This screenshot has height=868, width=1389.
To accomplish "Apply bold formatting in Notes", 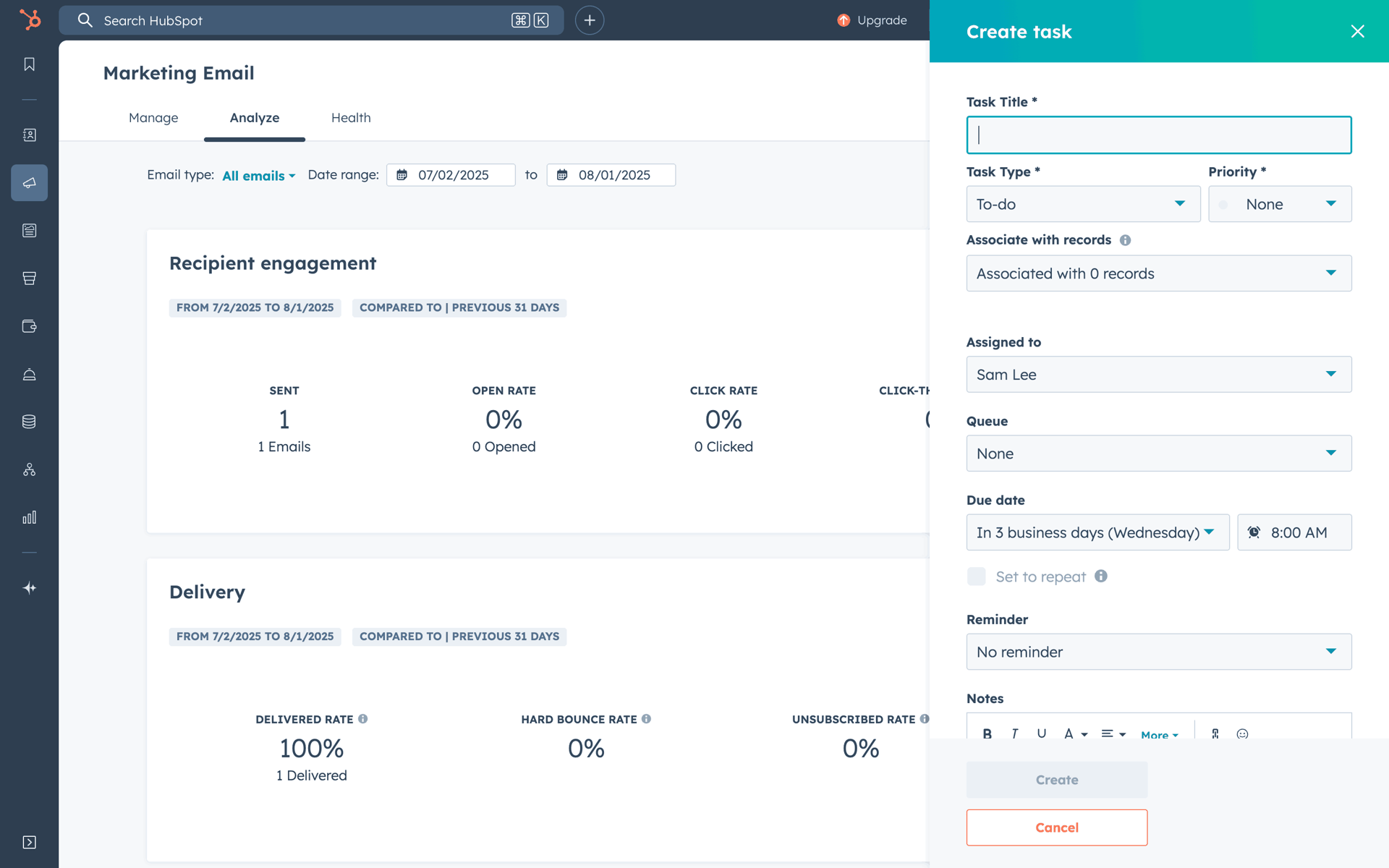I will [x=987, y=733].
